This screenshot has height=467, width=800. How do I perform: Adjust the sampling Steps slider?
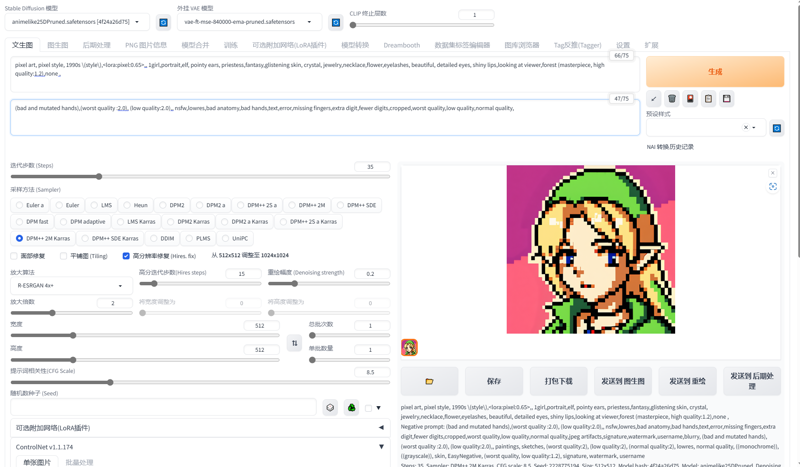[200, 177]
